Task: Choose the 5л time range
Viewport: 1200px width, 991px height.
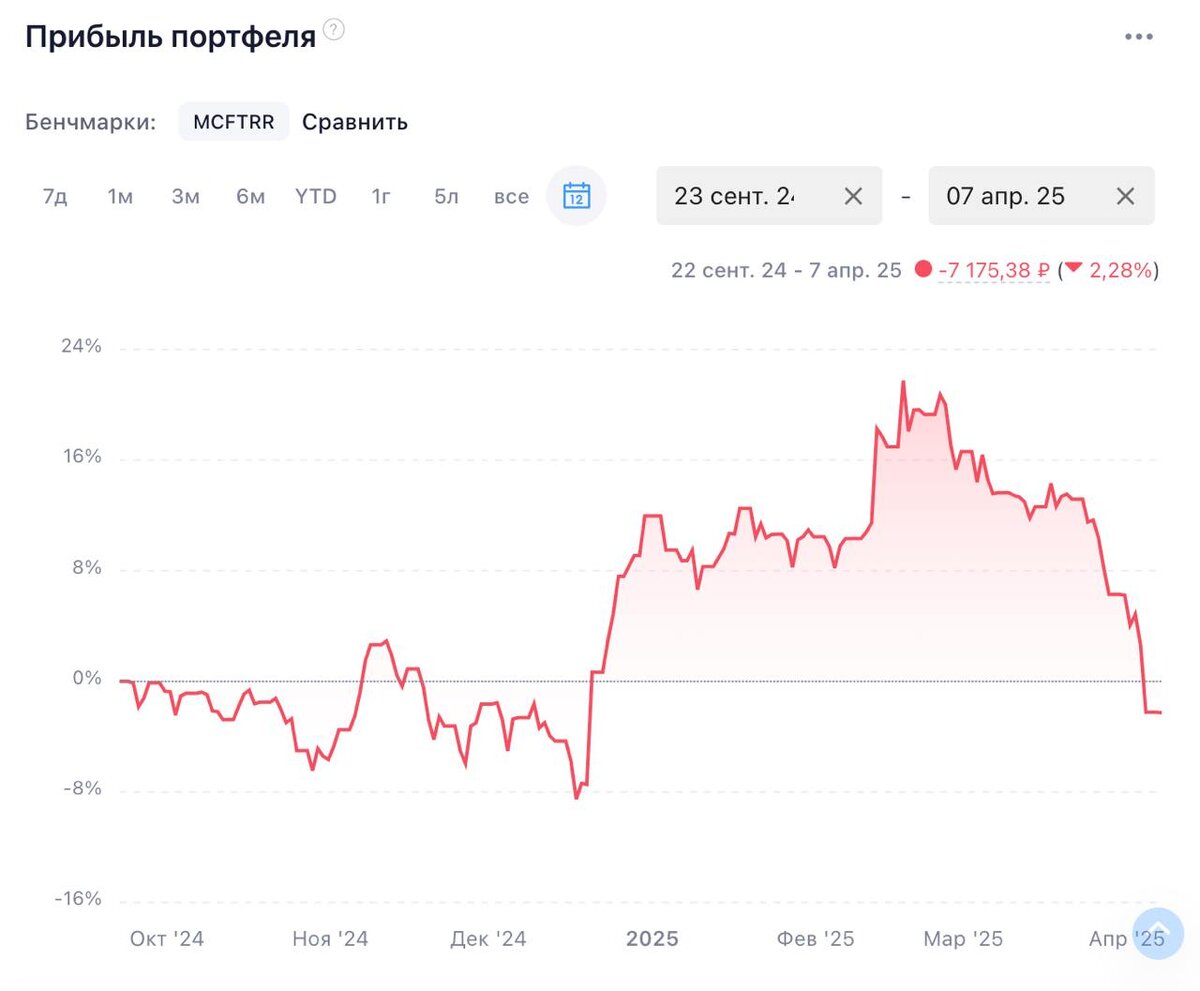Action: click(x=446, y=196)
